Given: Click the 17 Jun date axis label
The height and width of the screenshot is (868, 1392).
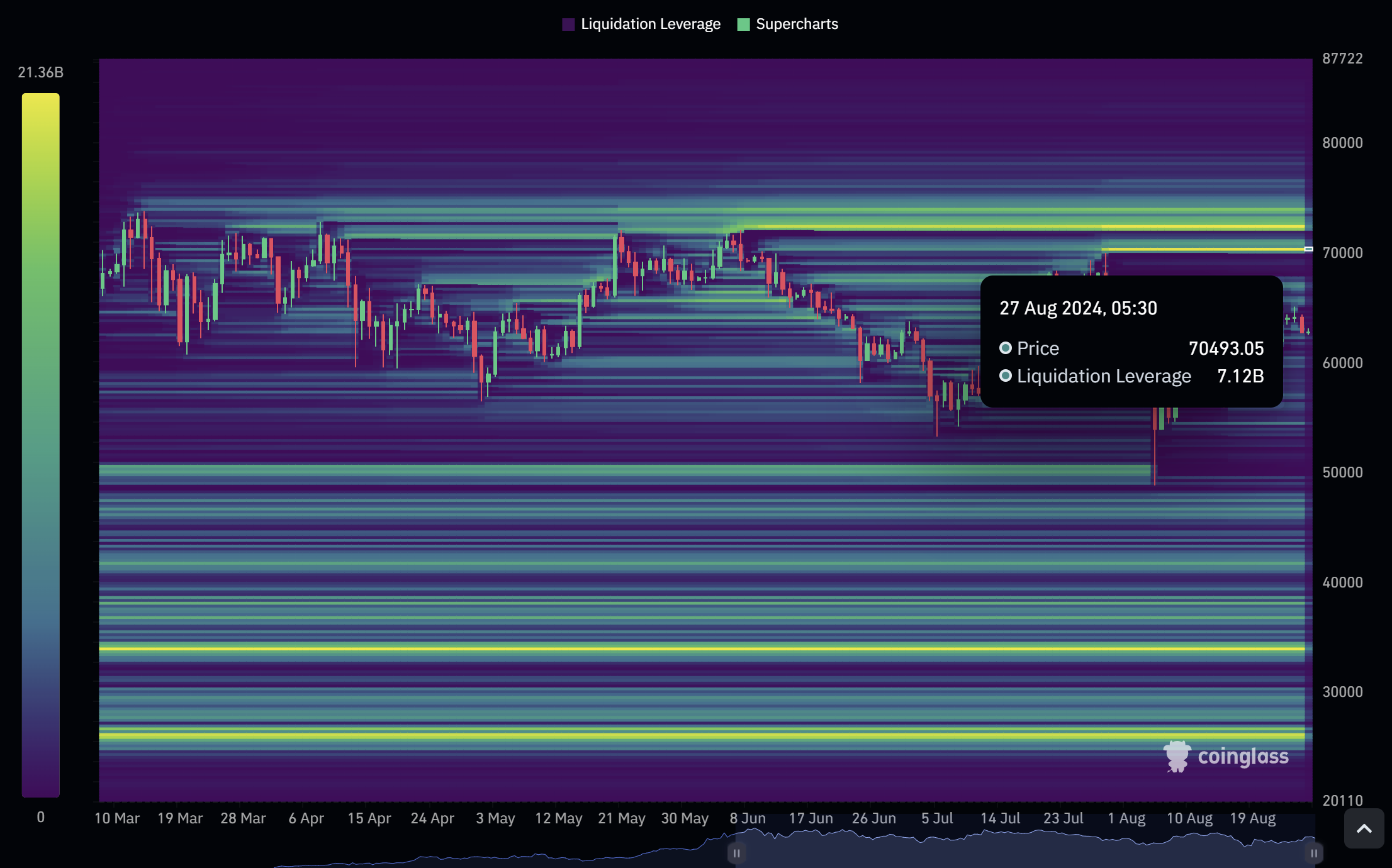Looking at the screenshot, I should (811, 818).
